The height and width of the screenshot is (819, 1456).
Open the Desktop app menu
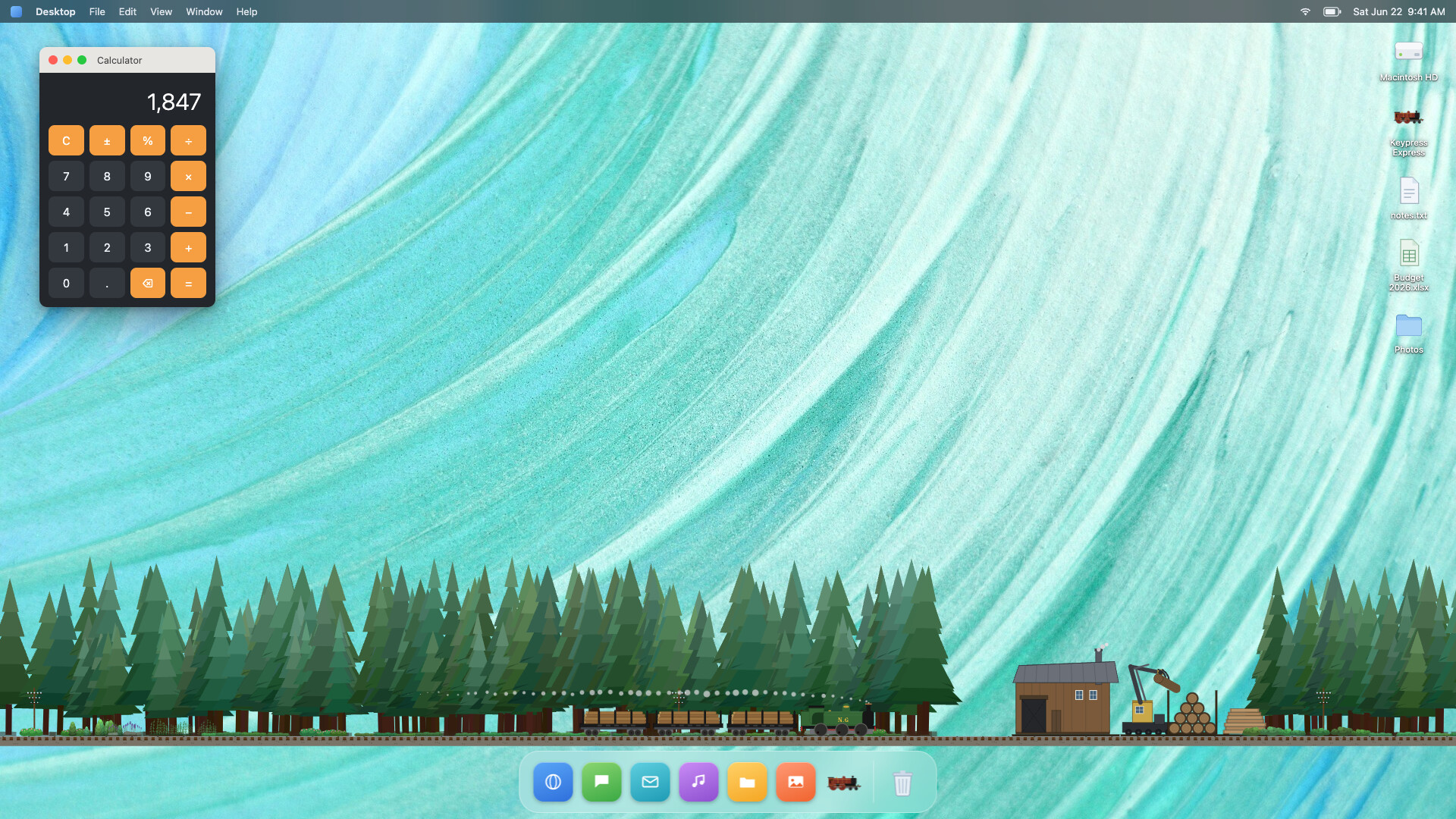coord(55,11)
